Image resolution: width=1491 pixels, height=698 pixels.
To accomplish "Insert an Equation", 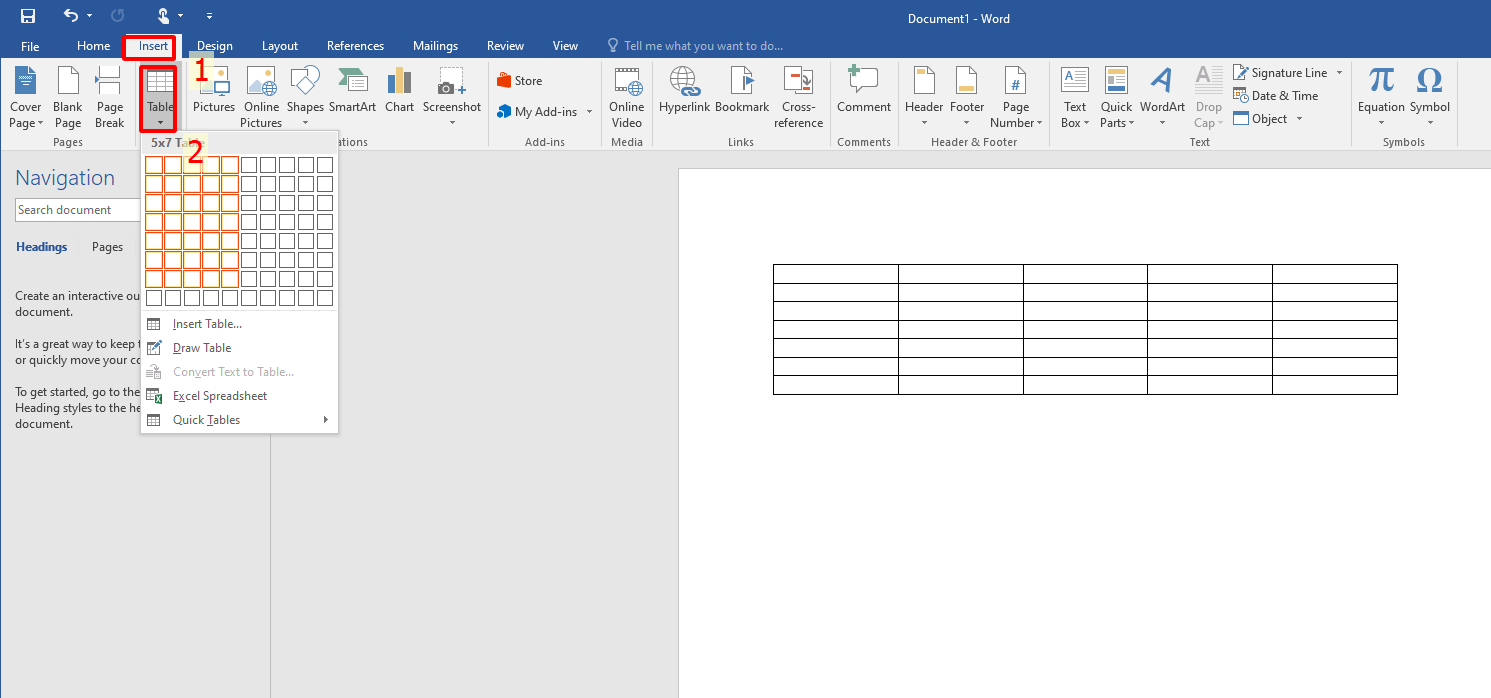I will point(1381,97).
